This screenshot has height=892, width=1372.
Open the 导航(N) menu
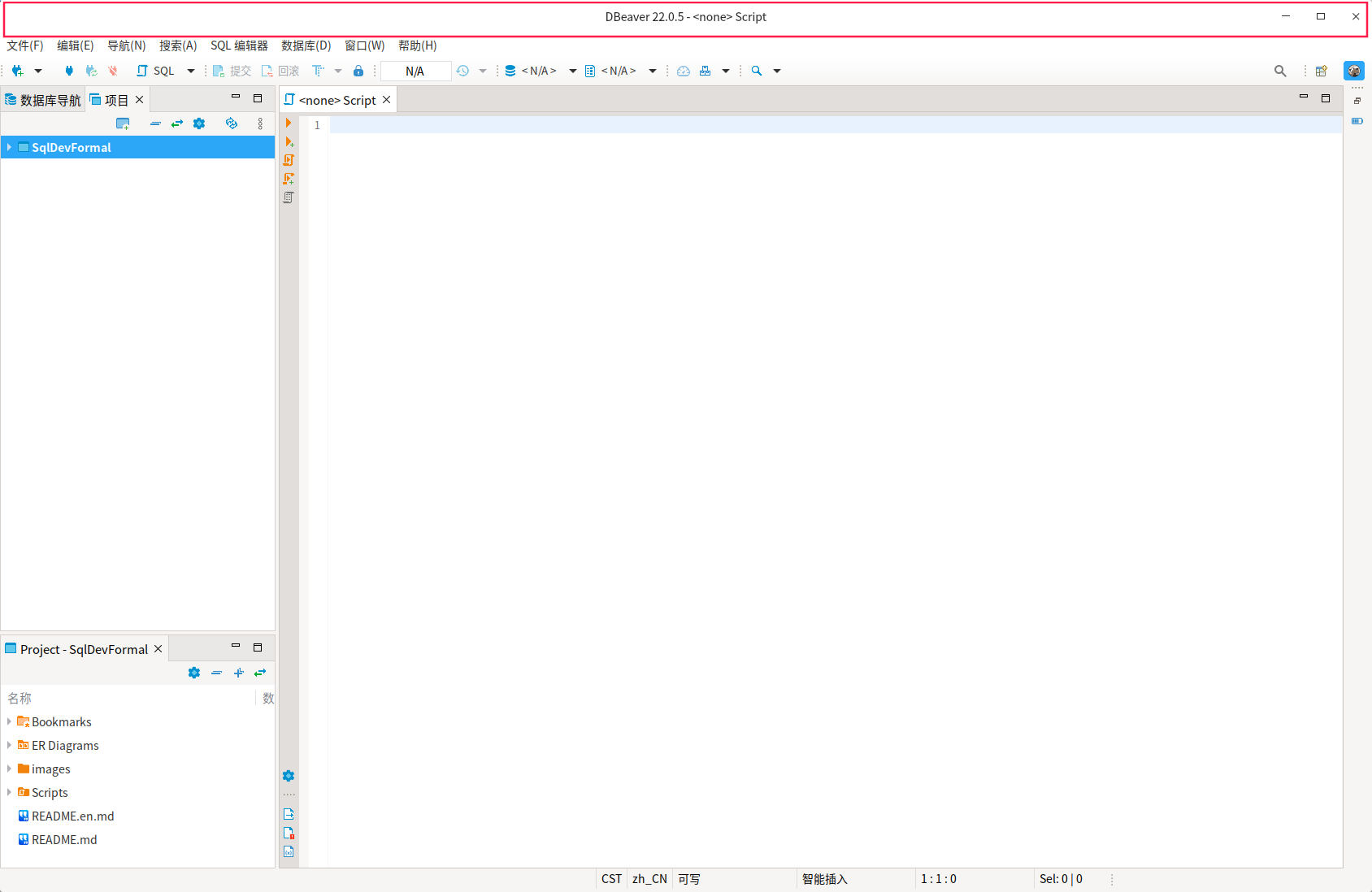[127, 45]
